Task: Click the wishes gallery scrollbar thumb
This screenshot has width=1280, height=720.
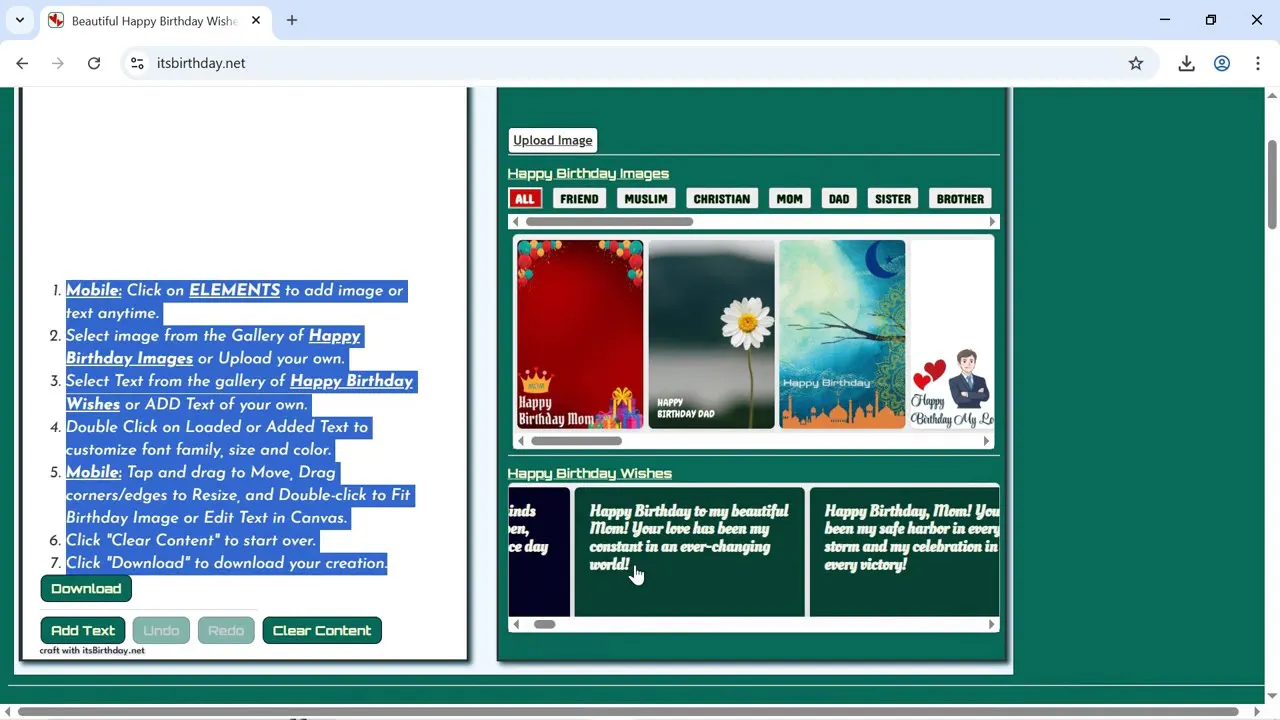Action: pyautogui.click(x=544, y=624)
